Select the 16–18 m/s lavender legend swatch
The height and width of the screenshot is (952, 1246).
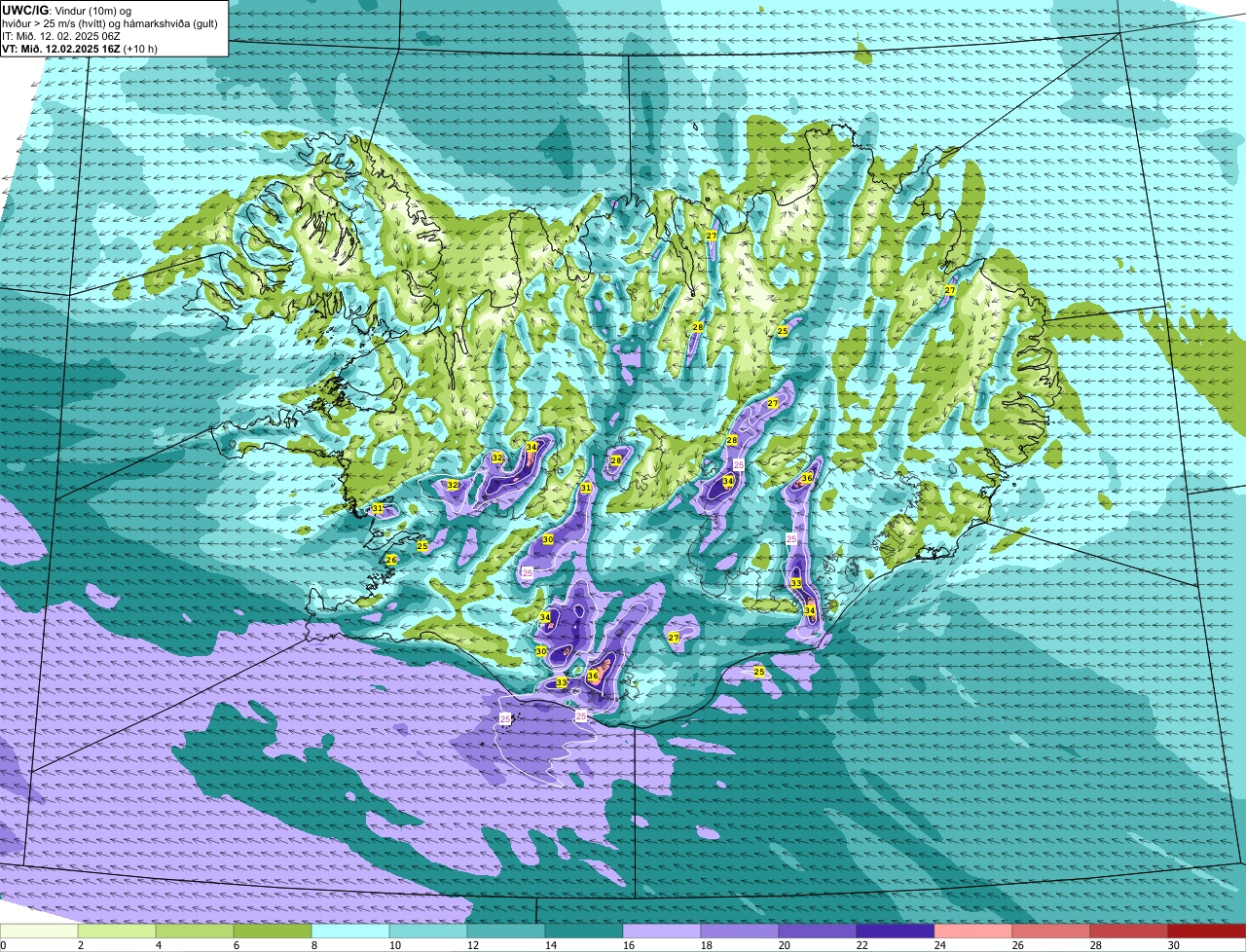point(662,932)
